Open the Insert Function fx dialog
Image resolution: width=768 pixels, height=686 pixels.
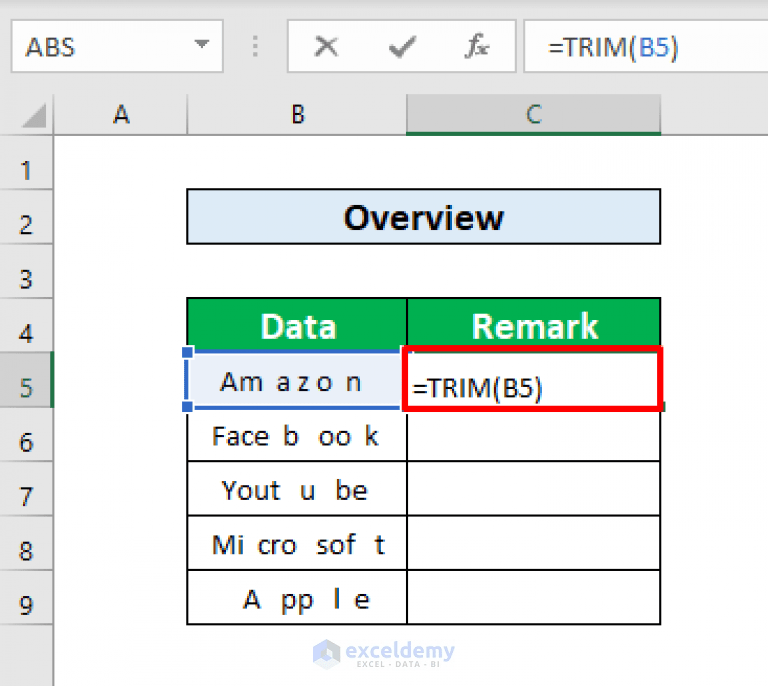pos(477,47)
